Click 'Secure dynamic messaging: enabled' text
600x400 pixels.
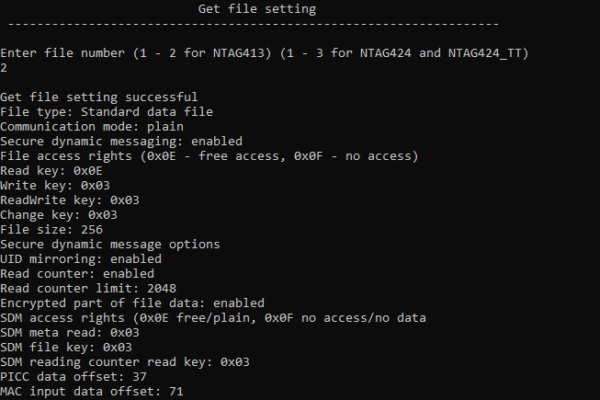tap(121, 141)
